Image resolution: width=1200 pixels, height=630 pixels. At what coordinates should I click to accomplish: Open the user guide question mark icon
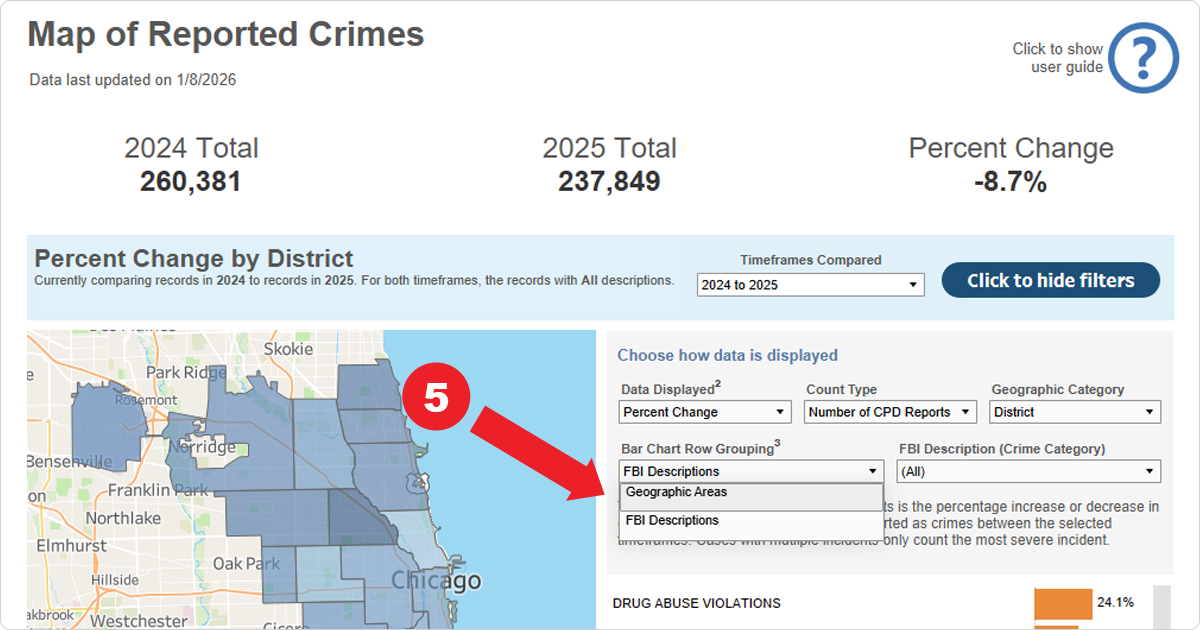(1141, 58)
